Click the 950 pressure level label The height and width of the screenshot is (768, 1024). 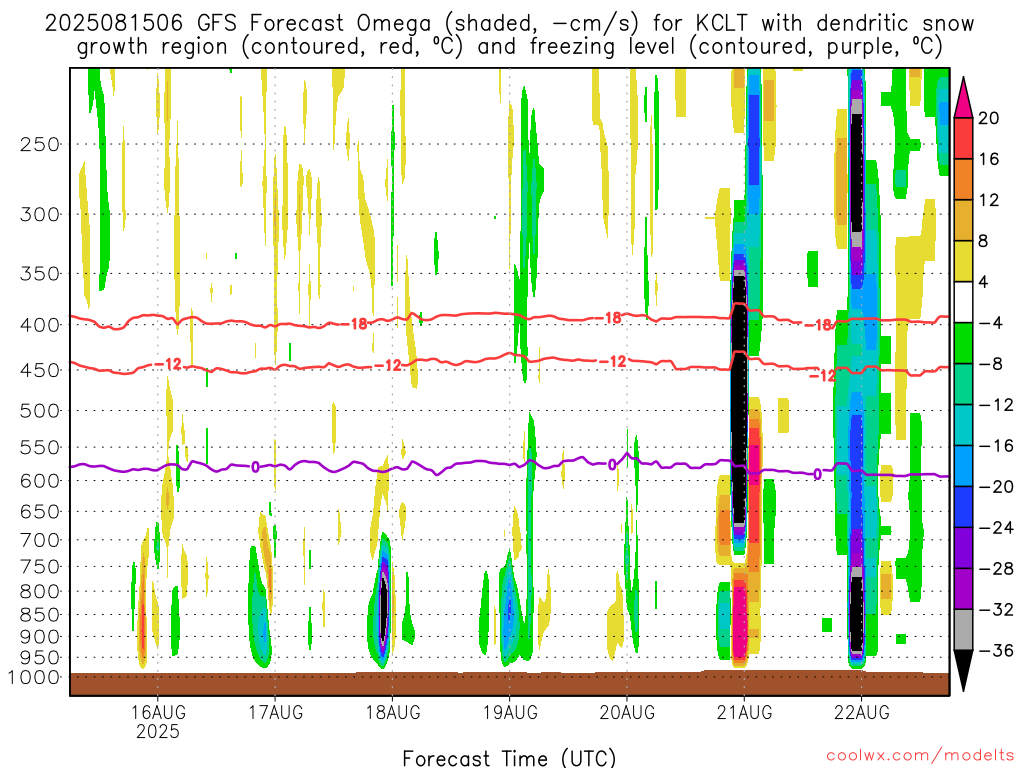[40, 658]
